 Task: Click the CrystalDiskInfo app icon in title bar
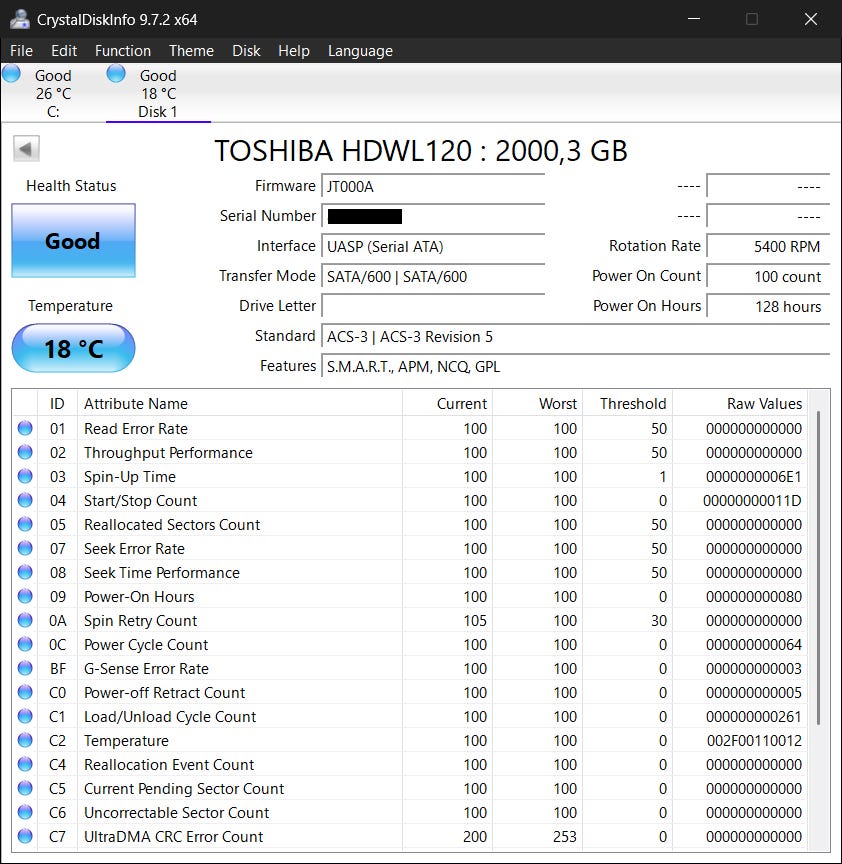click(19, 19)
